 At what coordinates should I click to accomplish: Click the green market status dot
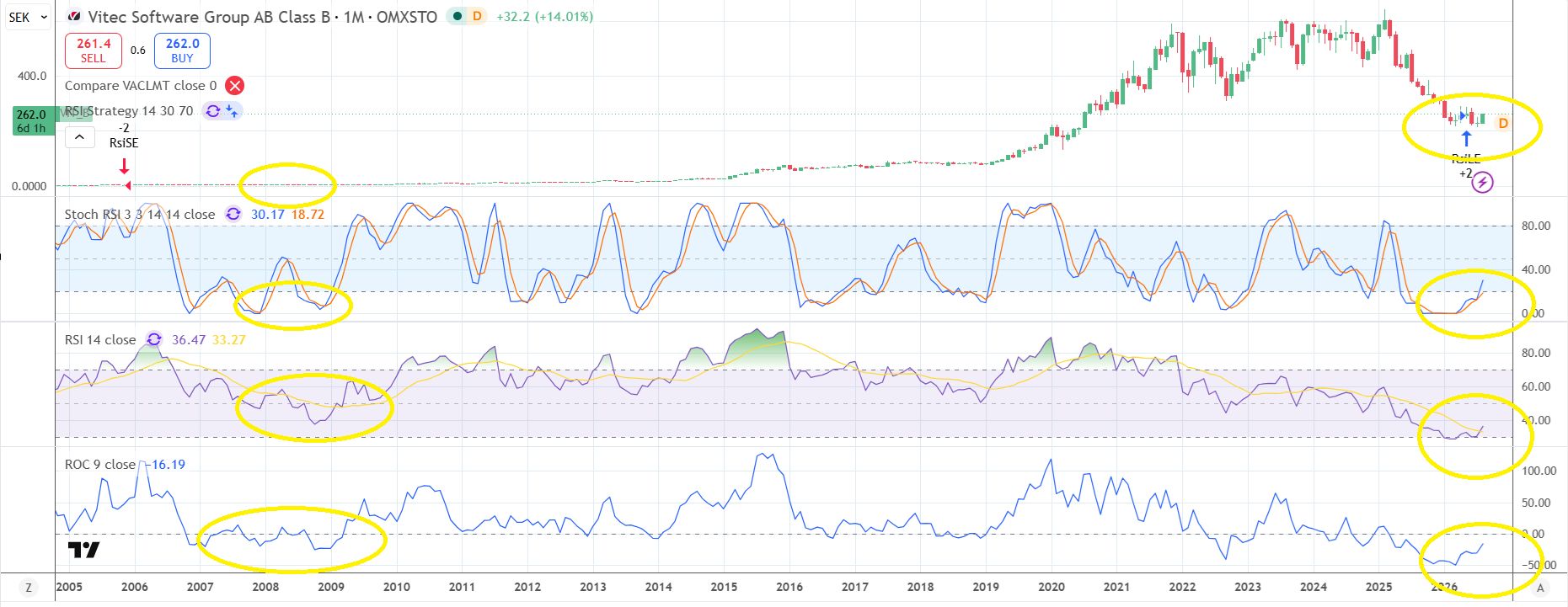pyautogui.click(x=457, y=16)
